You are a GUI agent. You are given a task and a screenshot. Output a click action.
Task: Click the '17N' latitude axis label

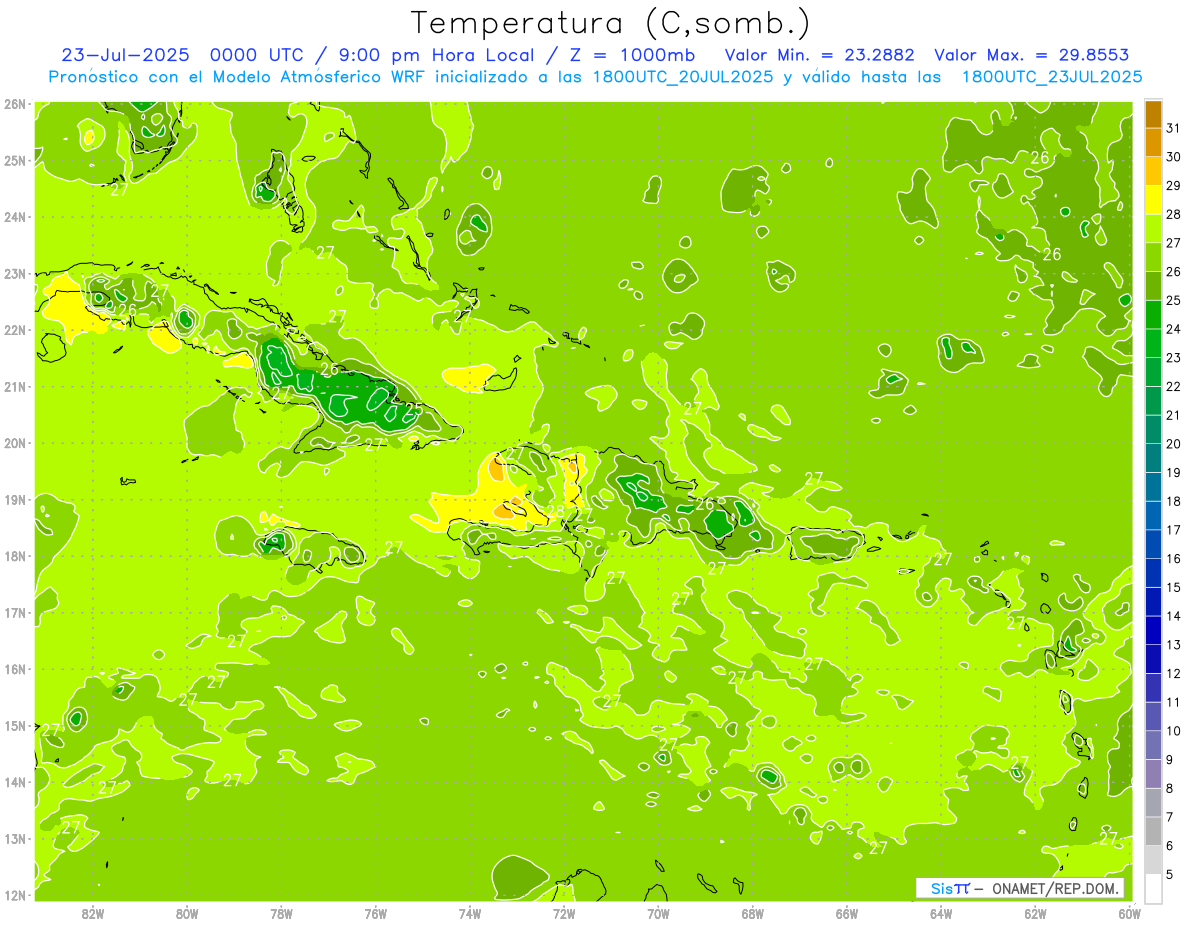(x=14, y=612)
